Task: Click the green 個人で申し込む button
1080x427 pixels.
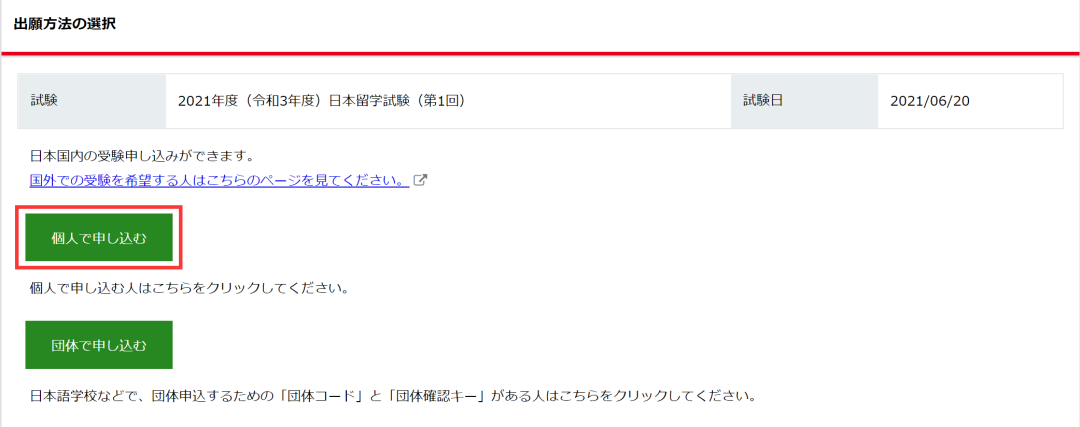Action: (98, 238)
